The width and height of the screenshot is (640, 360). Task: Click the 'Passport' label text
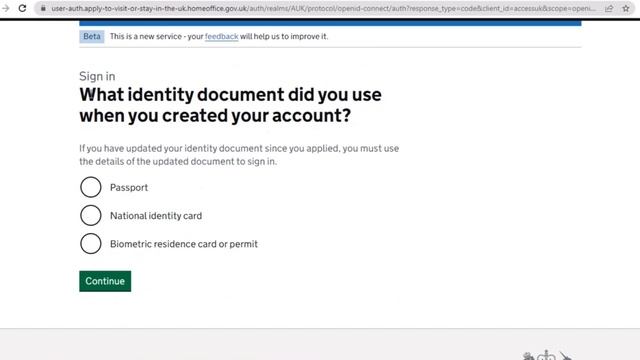[x=129, y=188]
